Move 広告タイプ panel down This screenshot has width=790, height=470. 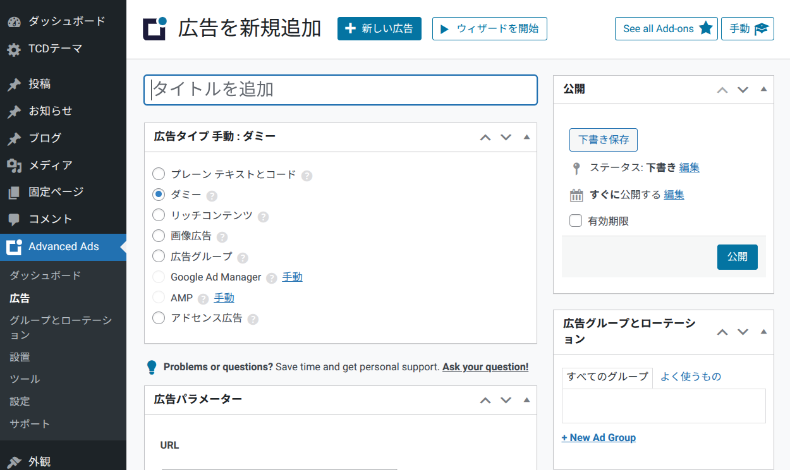tap(506, 137)
